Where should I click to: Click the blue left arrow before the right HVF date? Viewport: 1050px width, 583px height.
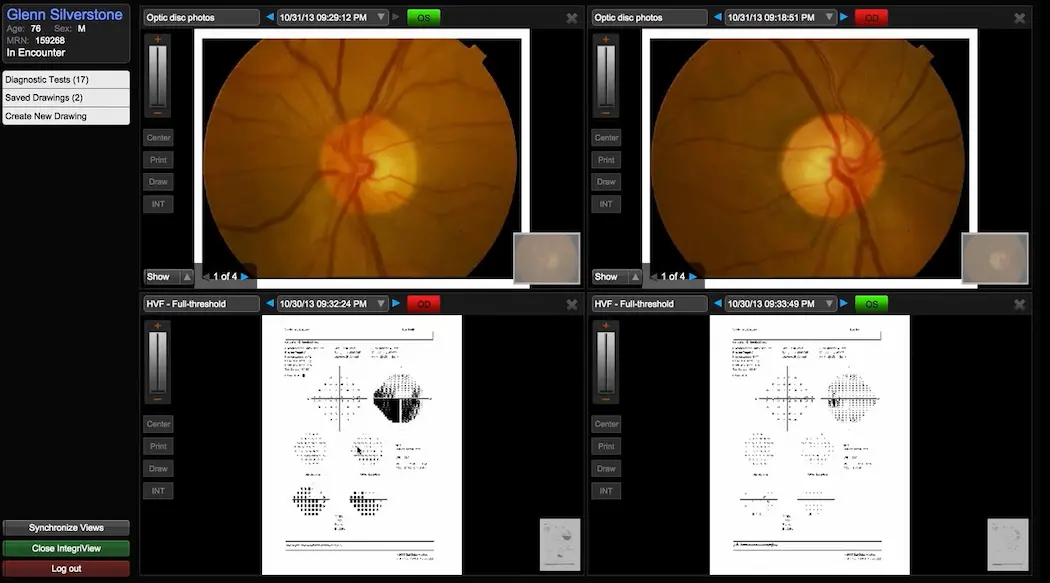[719, 303]
